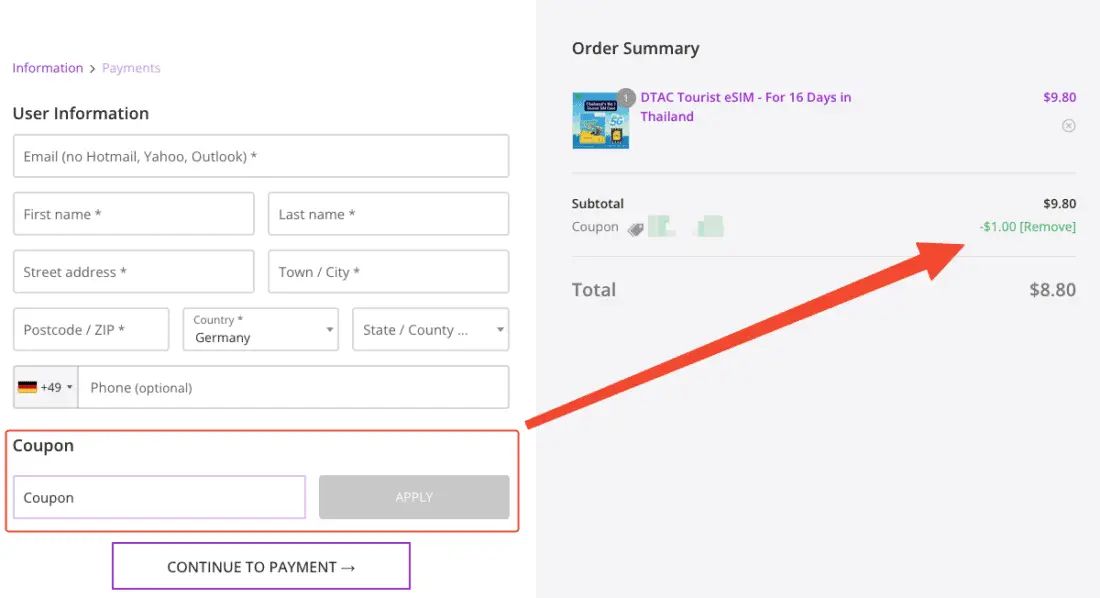1100x598 pixels.
Task: Click the Postcode / ZIP field
Action: point(91,329)
